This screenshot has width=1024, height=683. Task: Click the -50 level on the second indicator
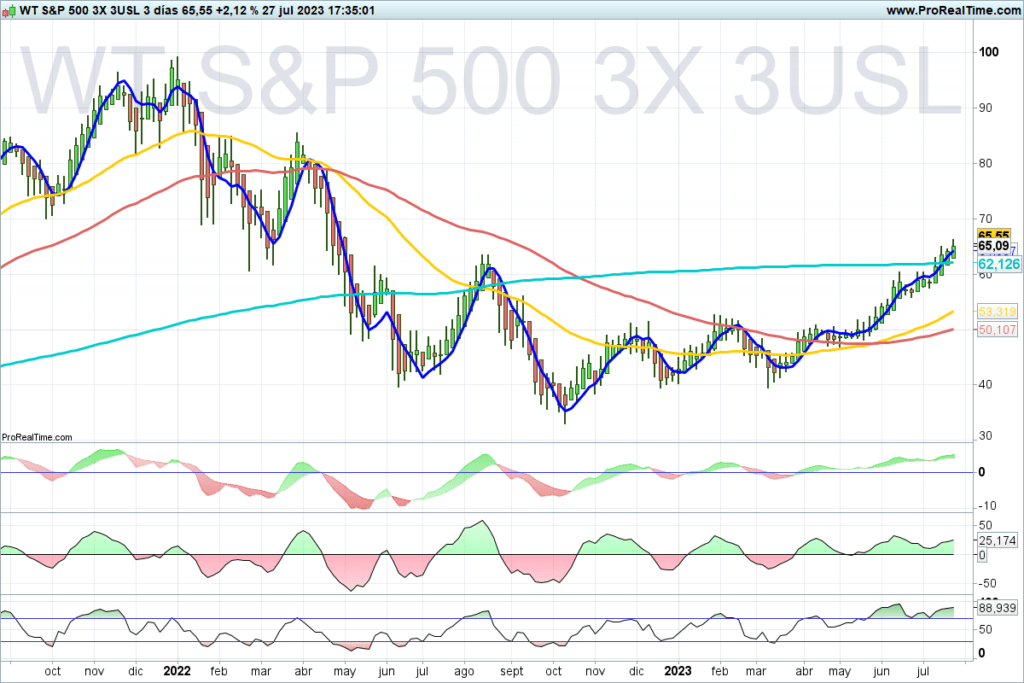[986, 583]
